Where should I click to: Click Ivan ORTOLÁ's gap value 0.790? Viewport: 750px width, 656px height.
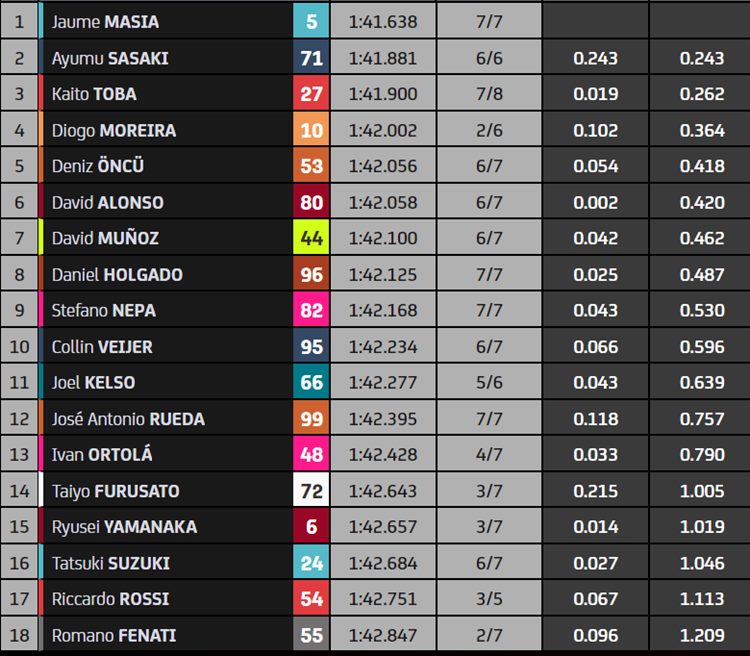(702, 455)
